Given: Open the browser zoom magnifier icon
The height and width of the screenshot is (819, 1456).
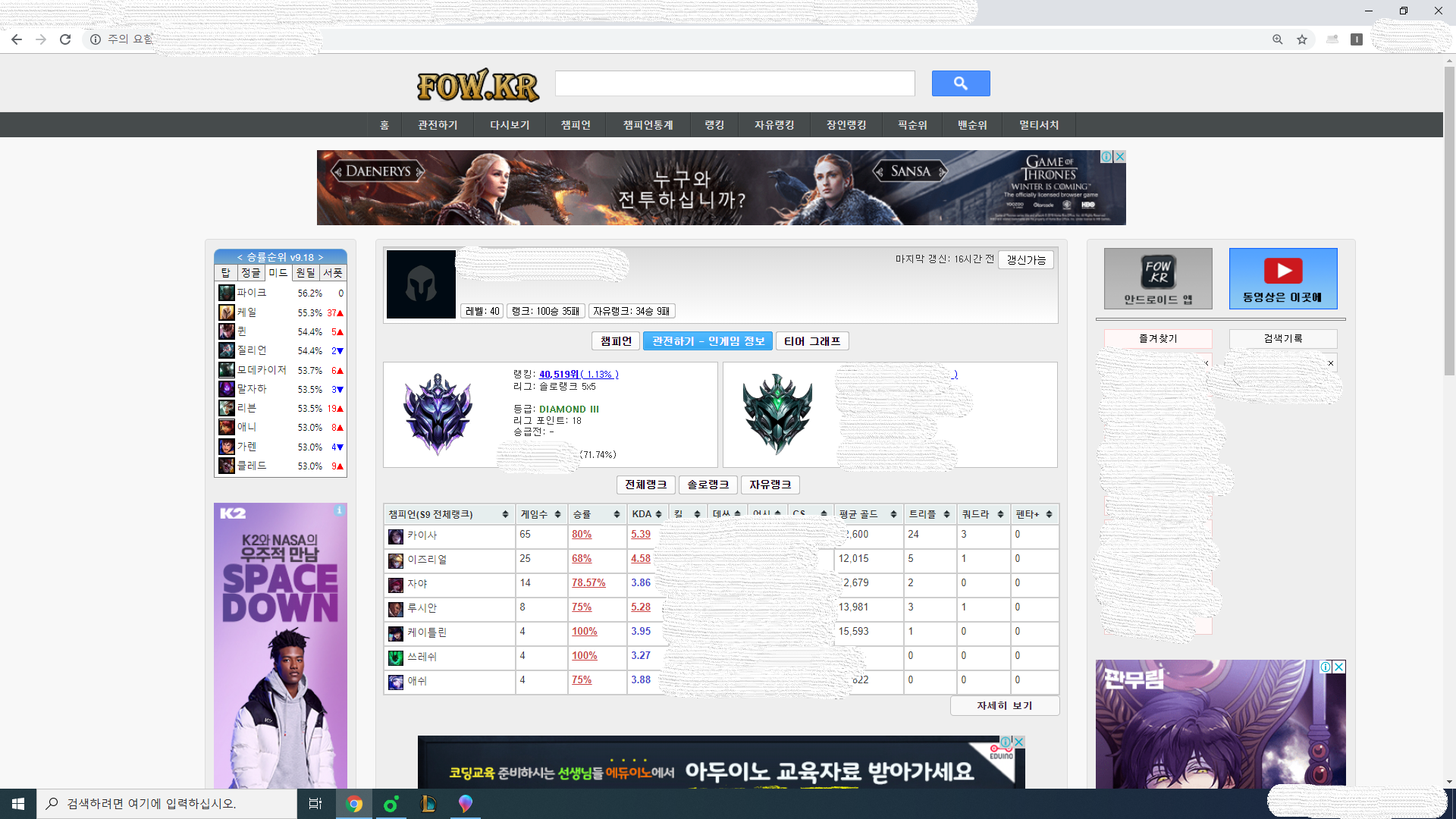Looking at the screenshot, I should [x=1278, y=39].
